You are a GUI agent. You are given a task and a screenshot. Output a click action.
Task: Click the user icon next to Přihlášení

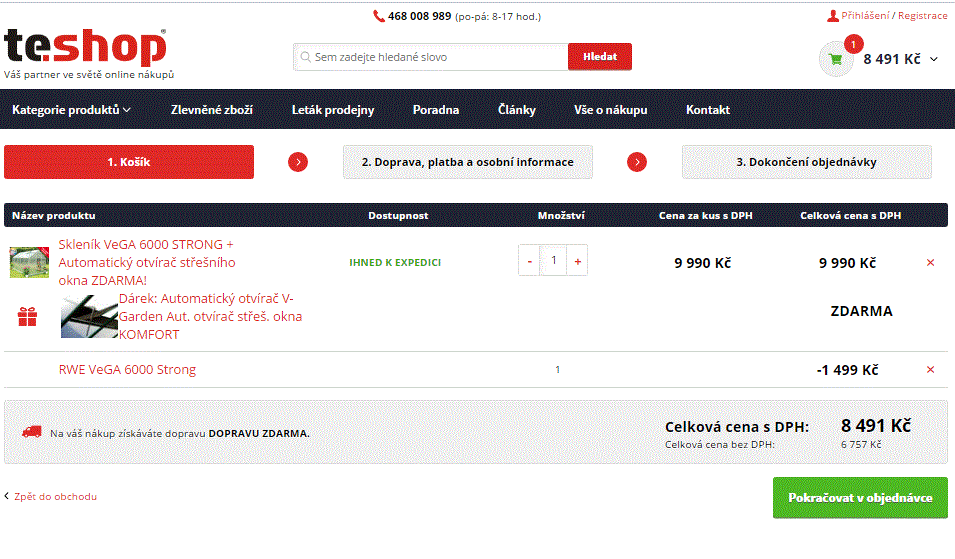833,16
